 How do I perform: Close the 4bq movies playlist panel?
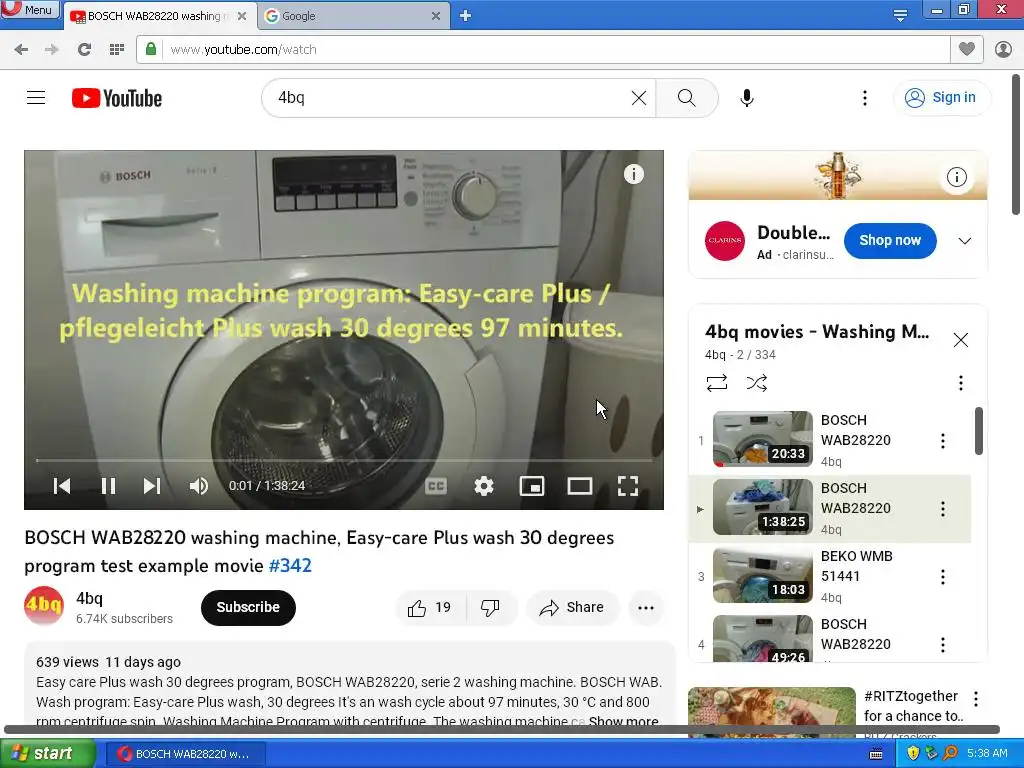coord(961,340)
